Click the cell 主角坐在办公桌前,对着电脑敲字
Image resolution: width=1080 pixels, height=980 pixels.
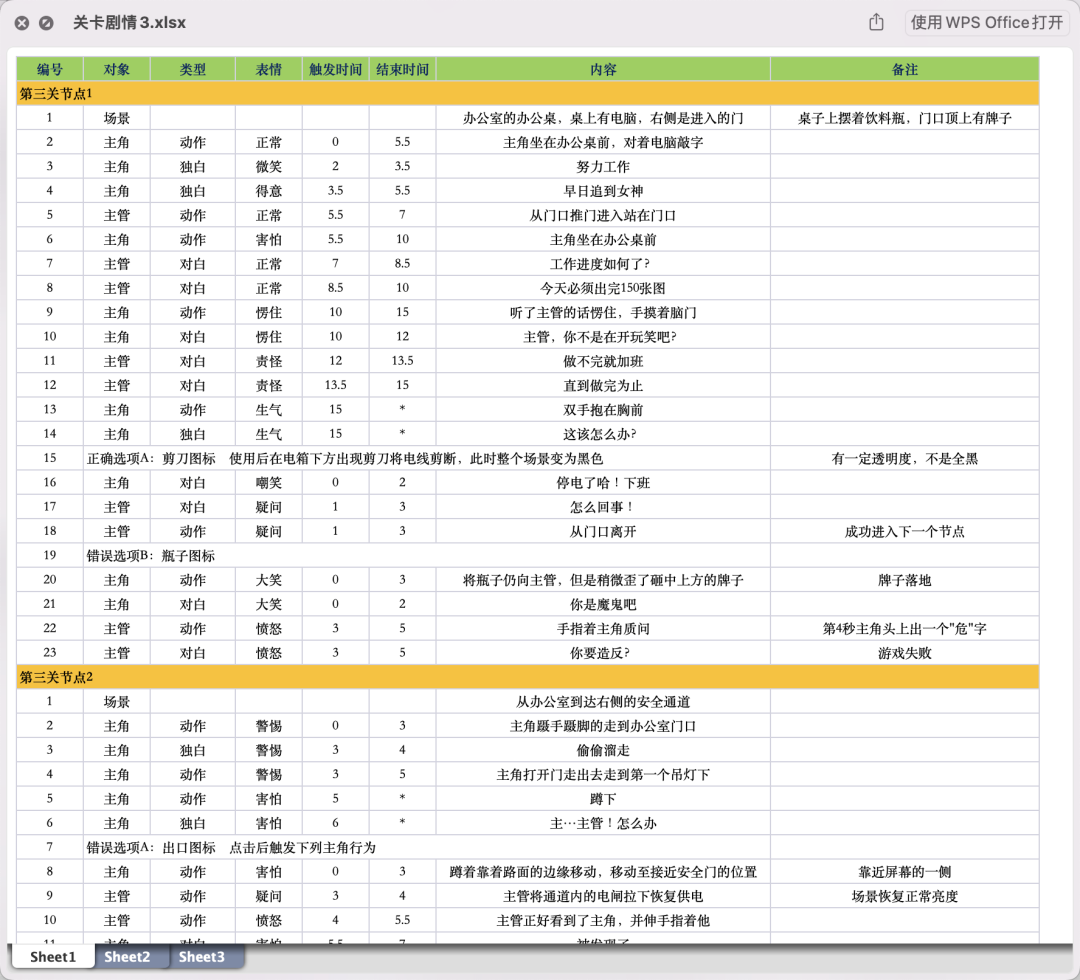coord(603,142)
